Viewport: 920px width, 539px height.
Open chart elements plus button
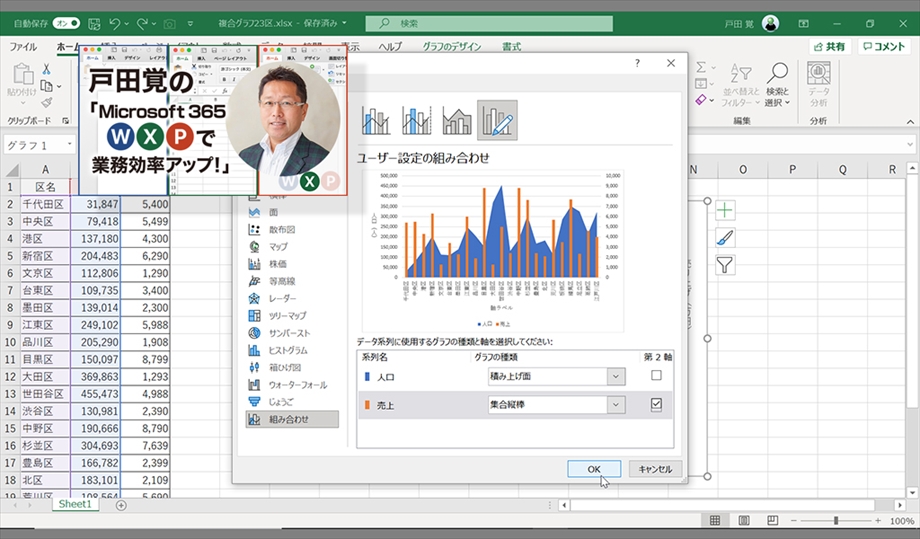click(725, 210)
